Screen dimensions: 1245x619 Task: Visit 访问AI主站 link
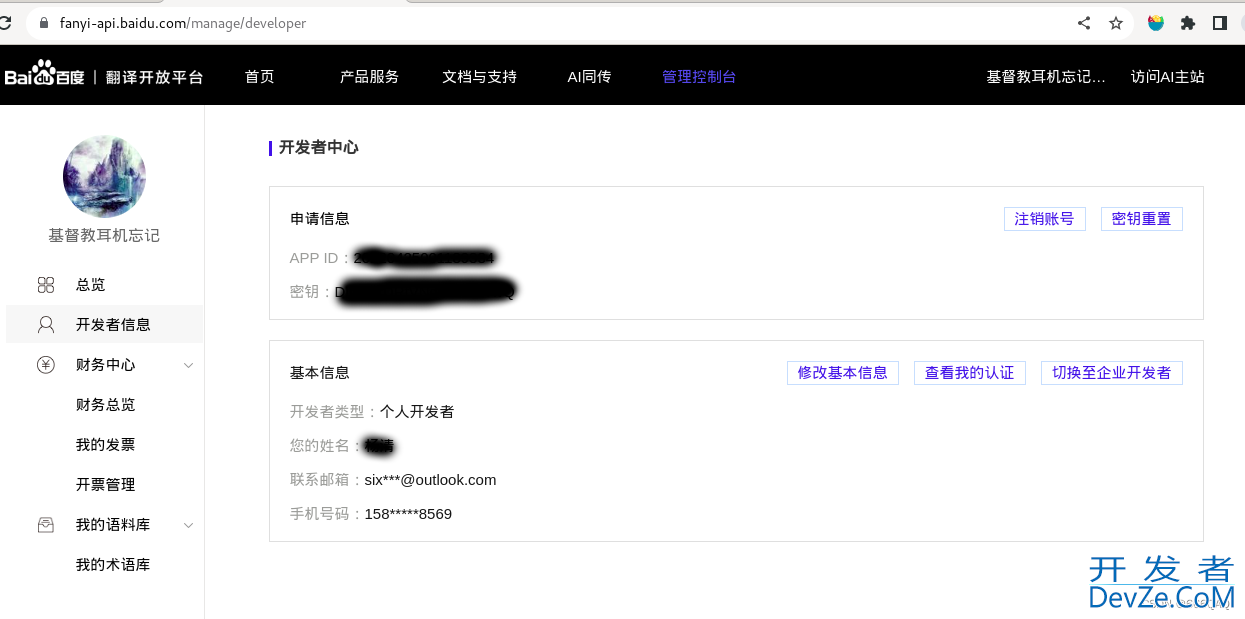[1168, 77]
